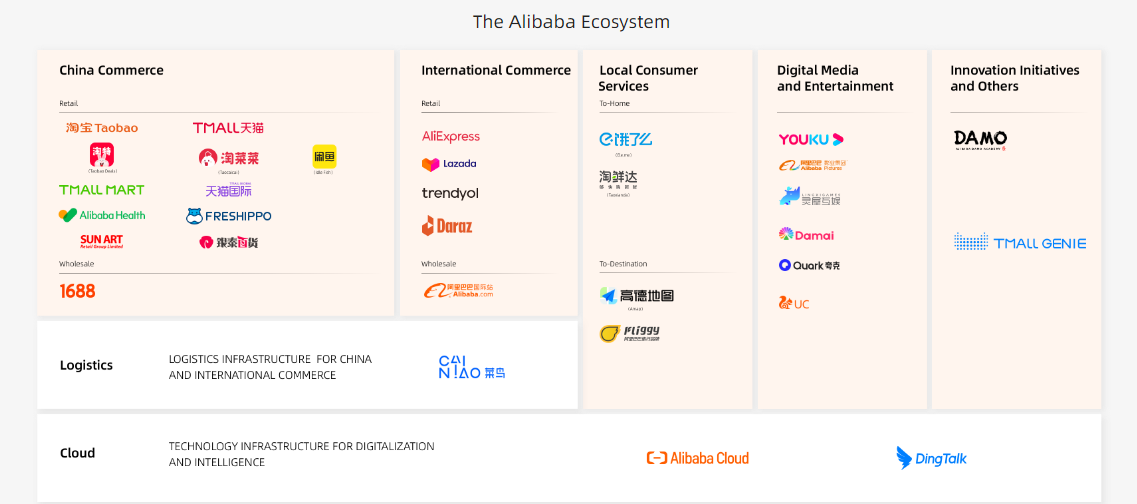Screen dimensions: 1137x504
Task: Click the Taobao logo
Action: pos(102,128)
